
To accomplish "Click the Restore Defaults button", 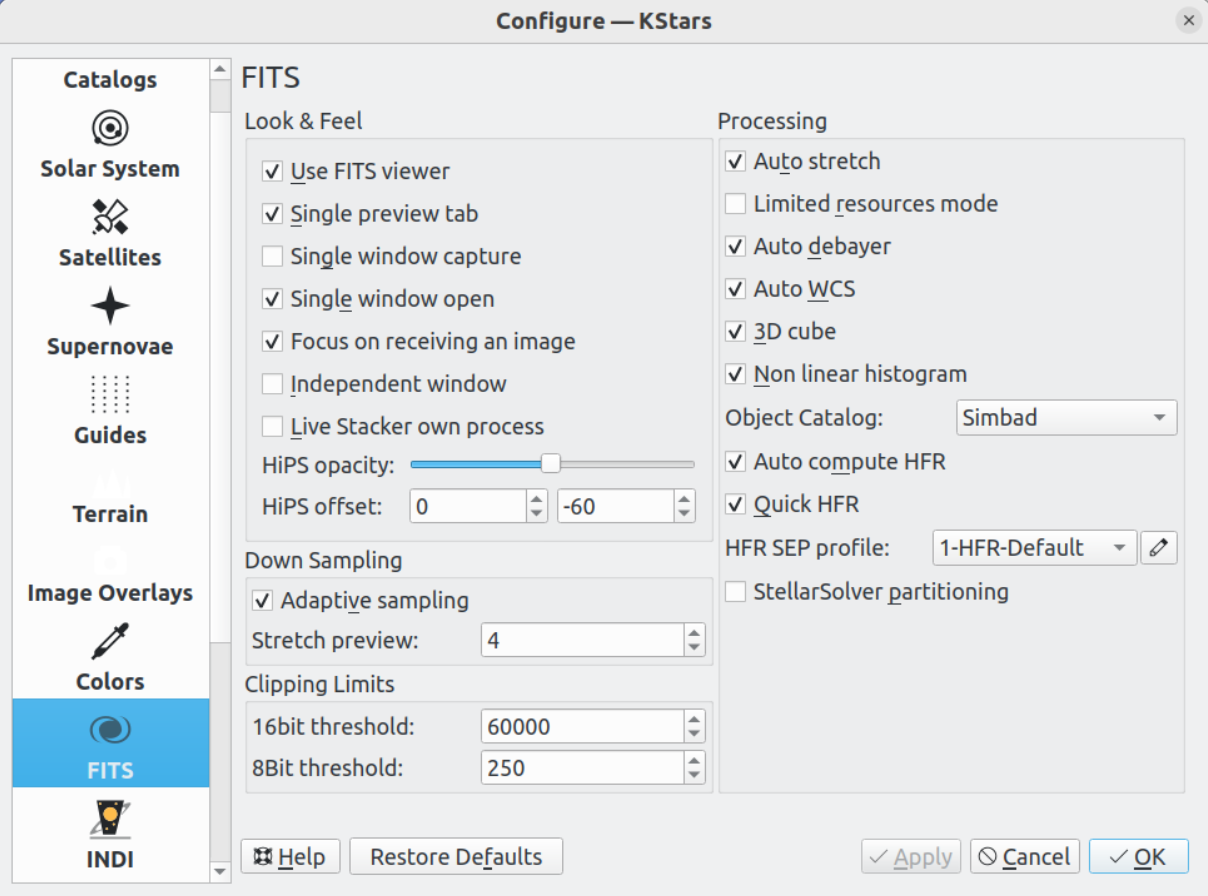I will point(456,856).
